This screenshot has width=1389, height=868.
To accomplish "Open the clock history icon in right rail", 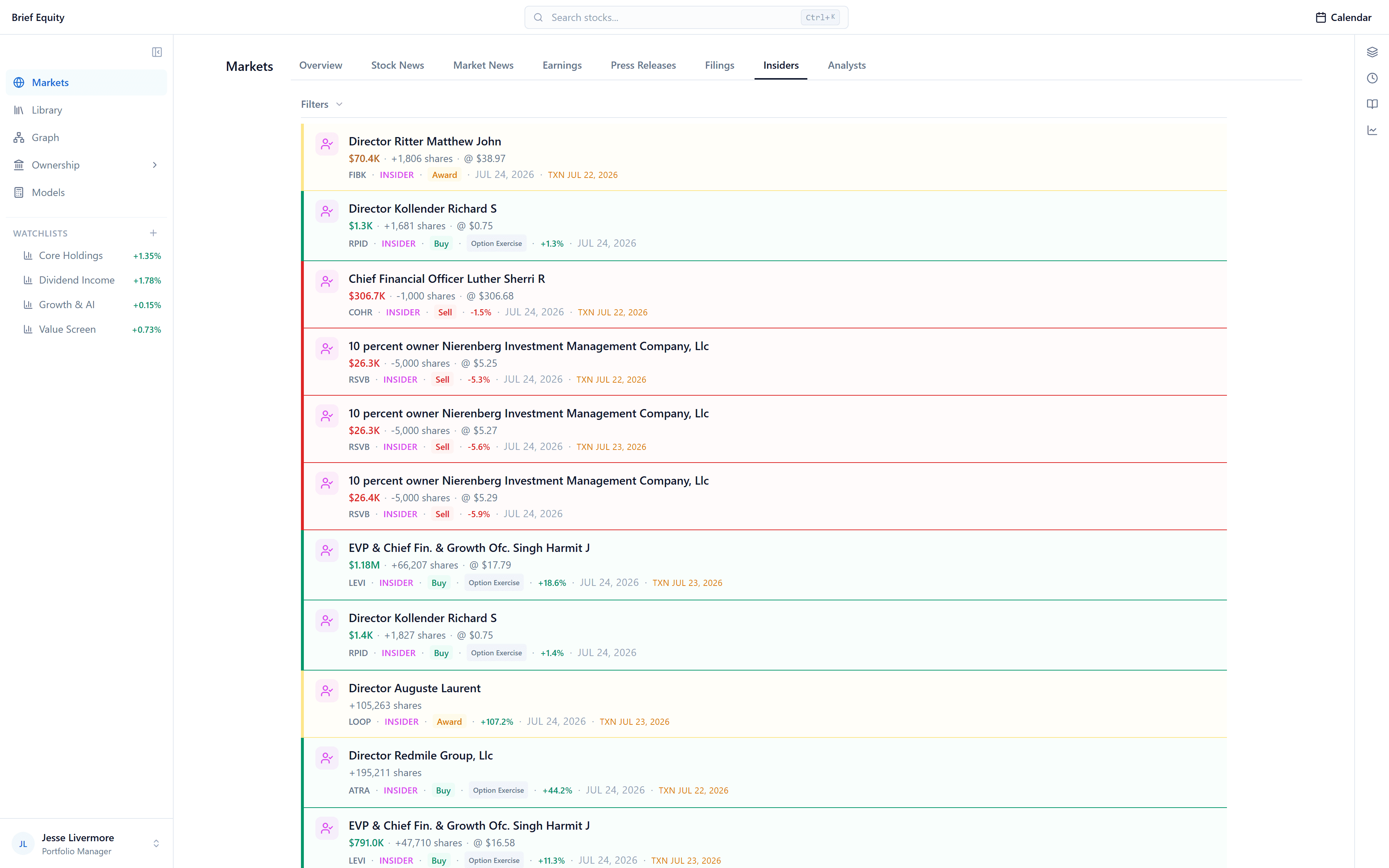I will pyautogui.click(x=1372, y=78).
